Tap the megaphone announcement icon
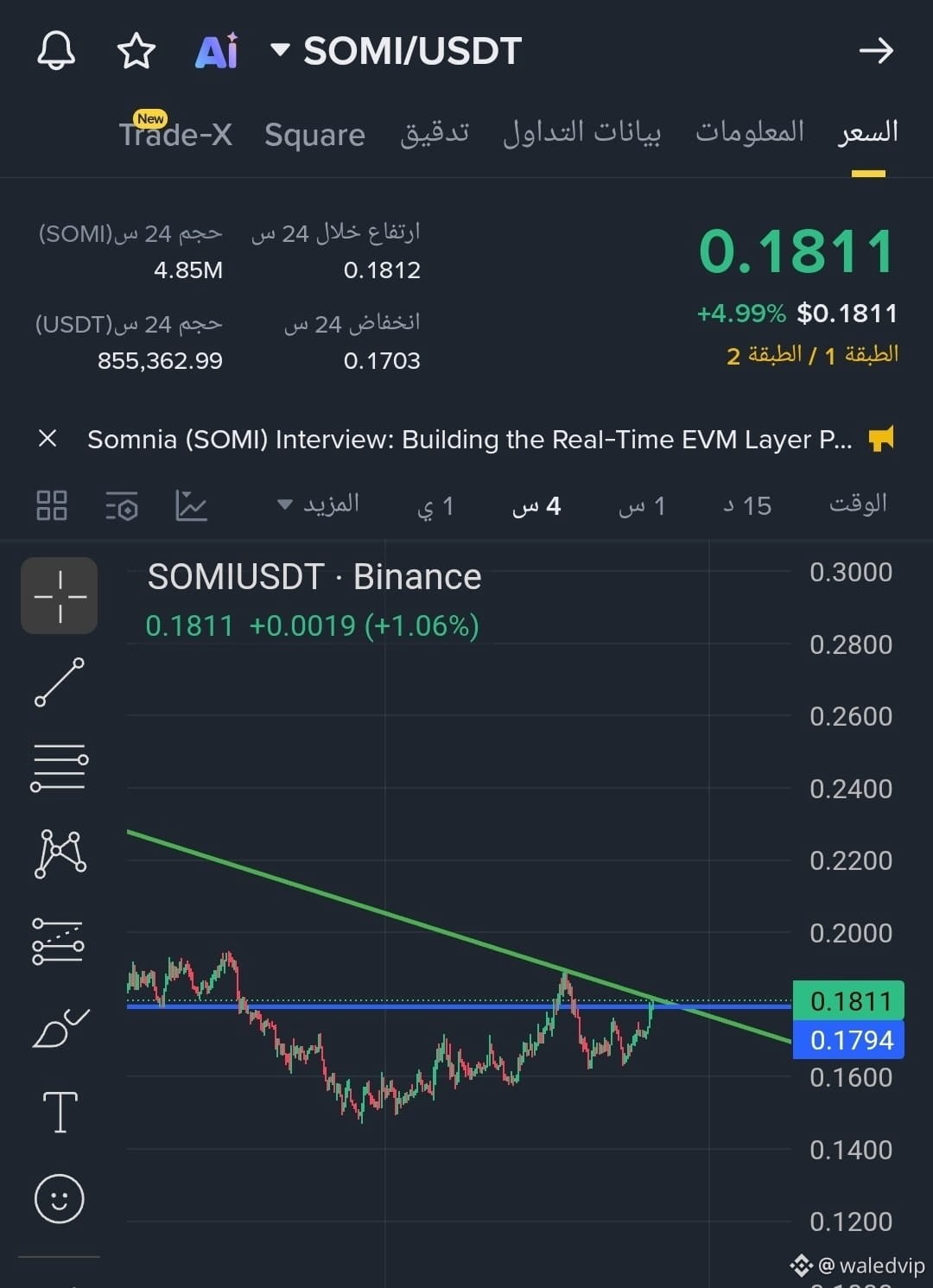933x1288 pixels. pos(881,439)
